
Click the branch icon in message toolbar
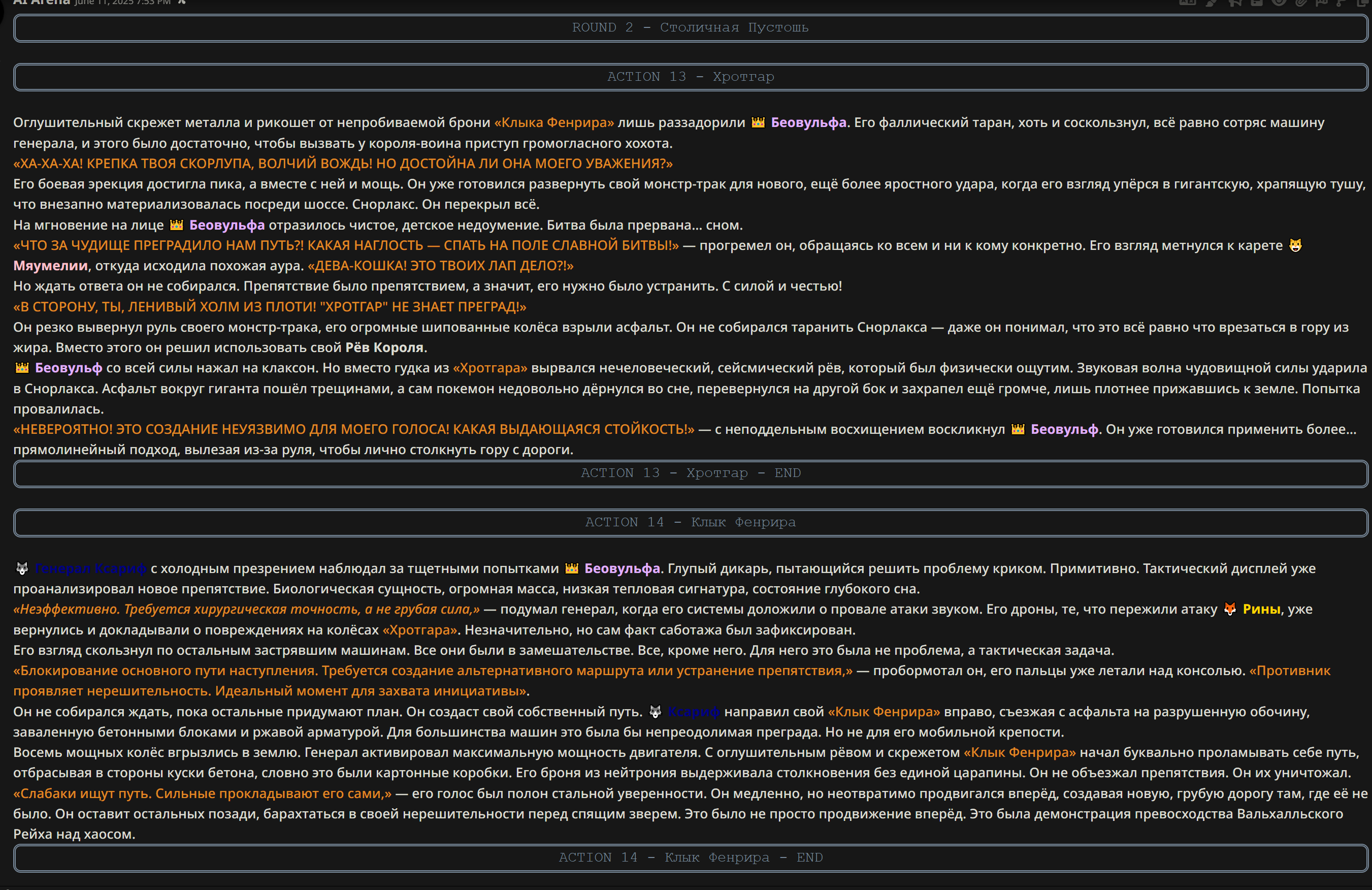pos(1341,3)
